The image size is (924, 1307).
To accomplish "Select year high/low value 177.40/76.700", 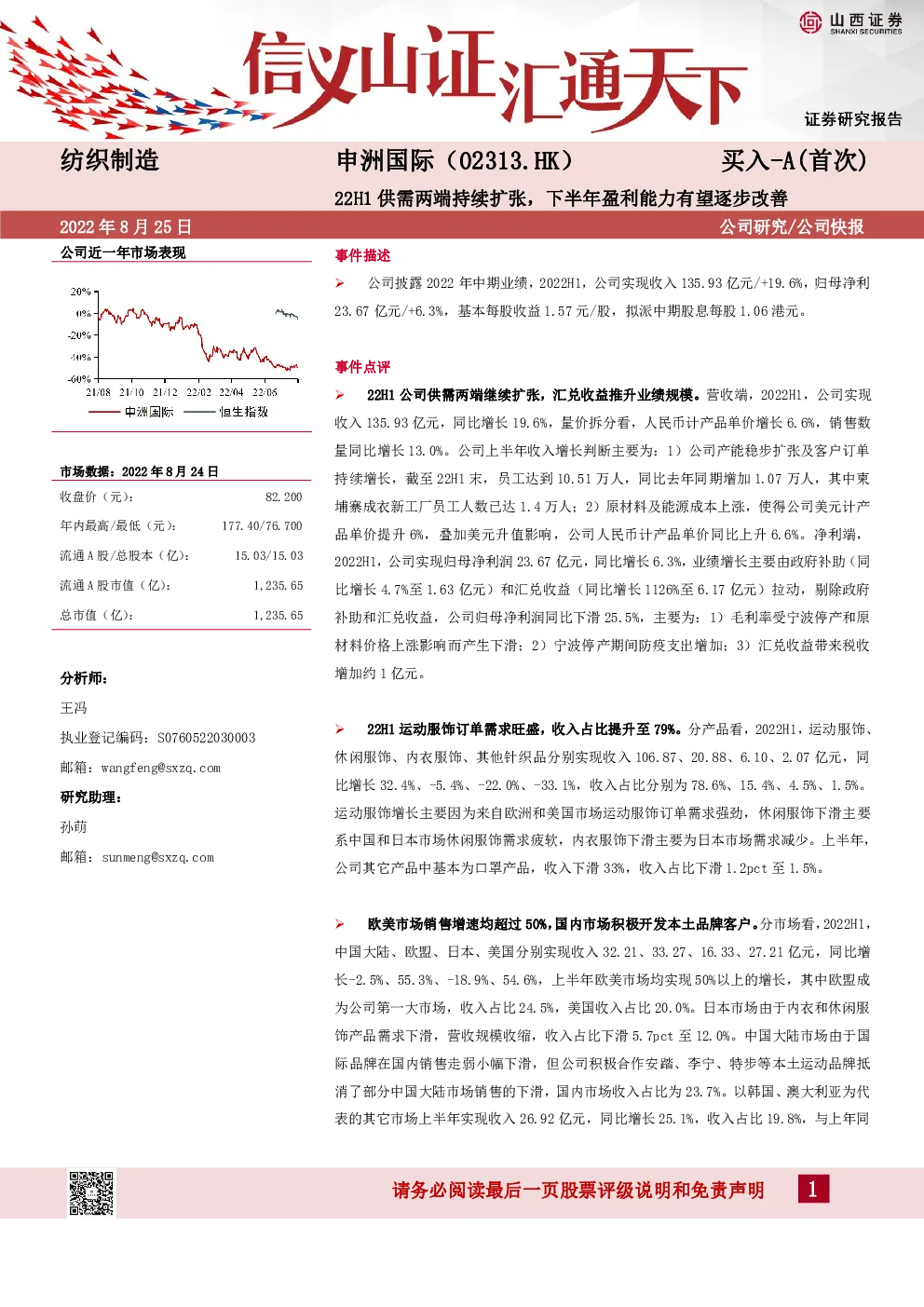I will 263,526.
